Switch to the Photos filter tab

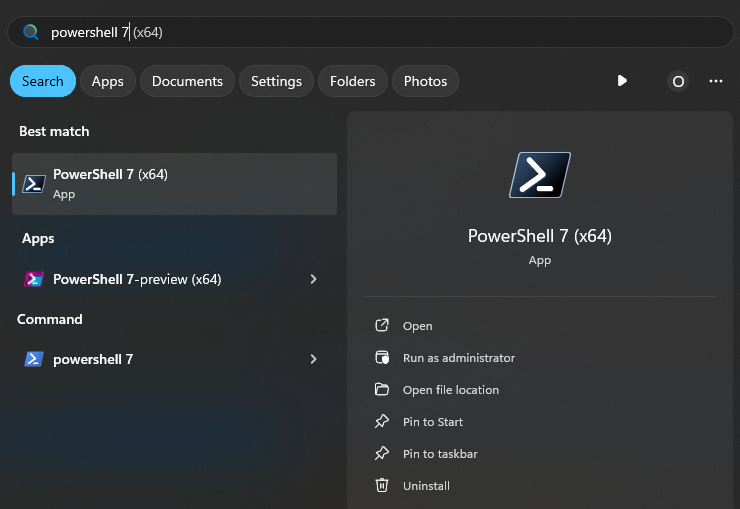click(x=425, y=81)
